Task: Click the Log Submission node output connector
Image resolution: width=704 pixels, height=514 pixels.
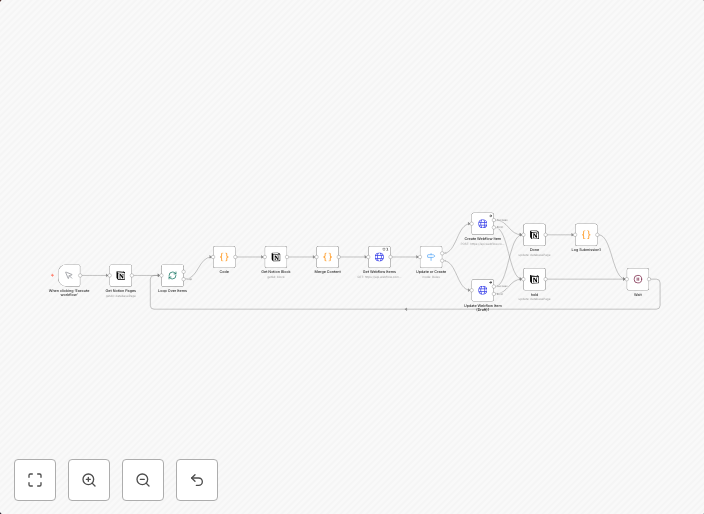Action: pyautogui.click(x=598, y=235)
